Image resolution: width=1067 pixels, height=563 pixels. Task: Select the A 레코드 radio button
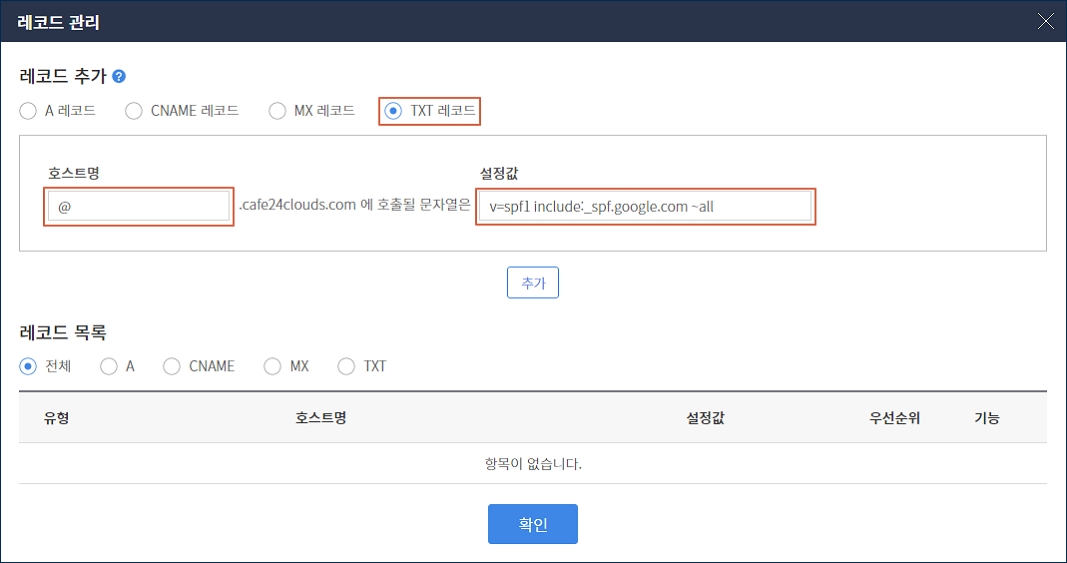pyautogui.click(x=28, y=111)
